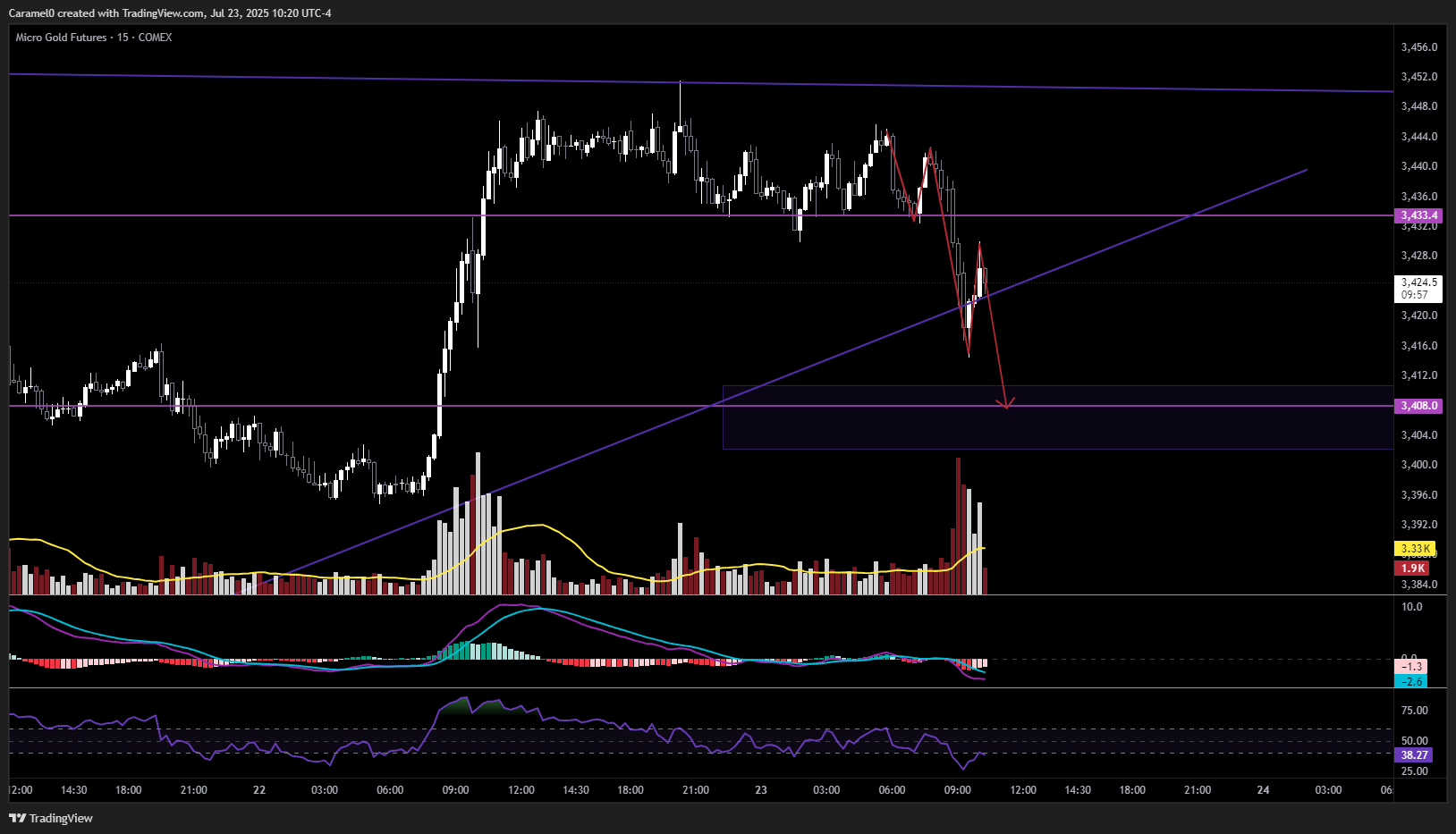Click the RSI scale label 75.00
The height and width of the screenshot is (834, 1456).
pyautogui.click(x=1415, y=711)
